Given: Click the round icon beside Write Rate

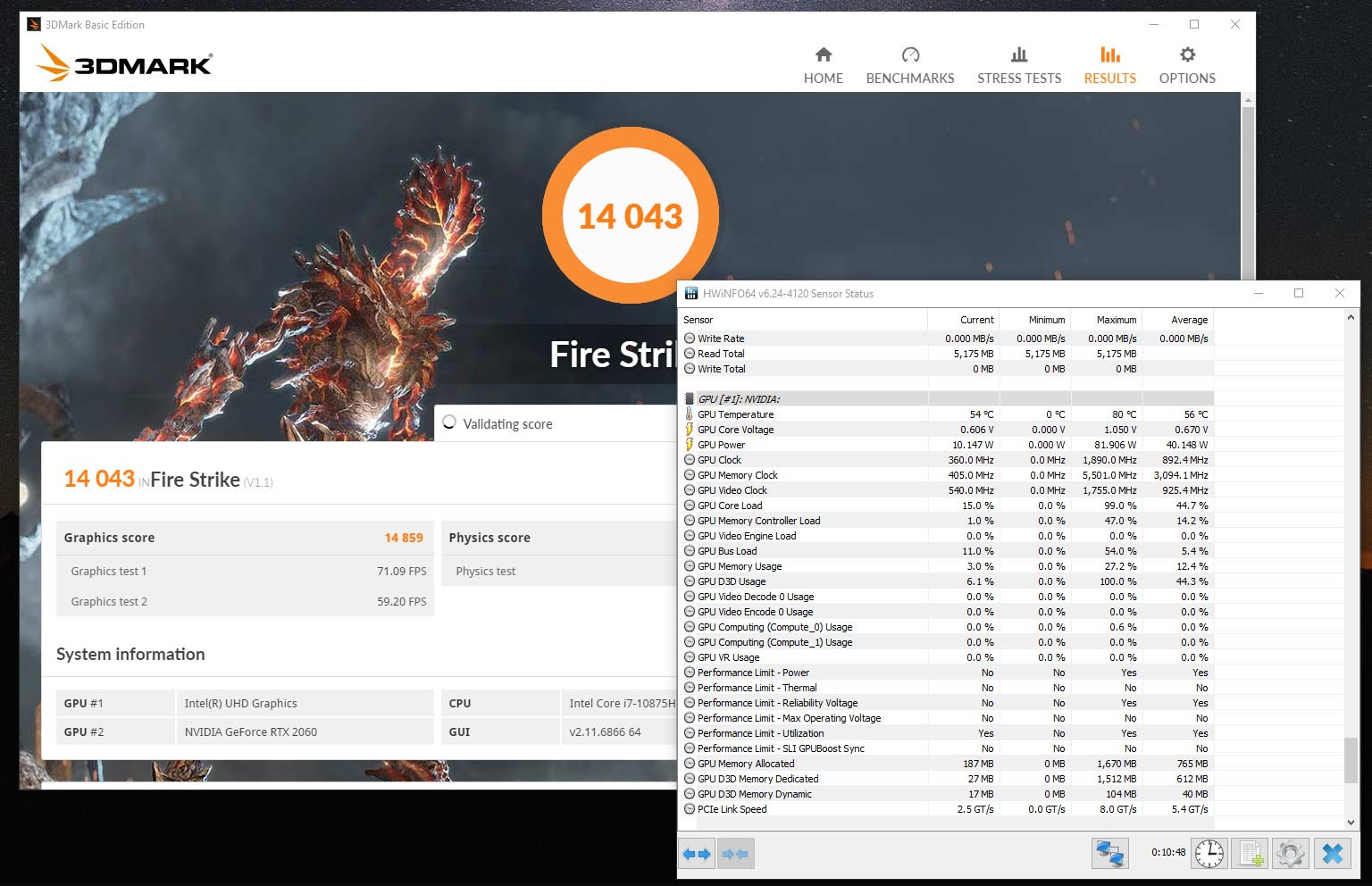Looking at the screenshot, I should point(690,339).
